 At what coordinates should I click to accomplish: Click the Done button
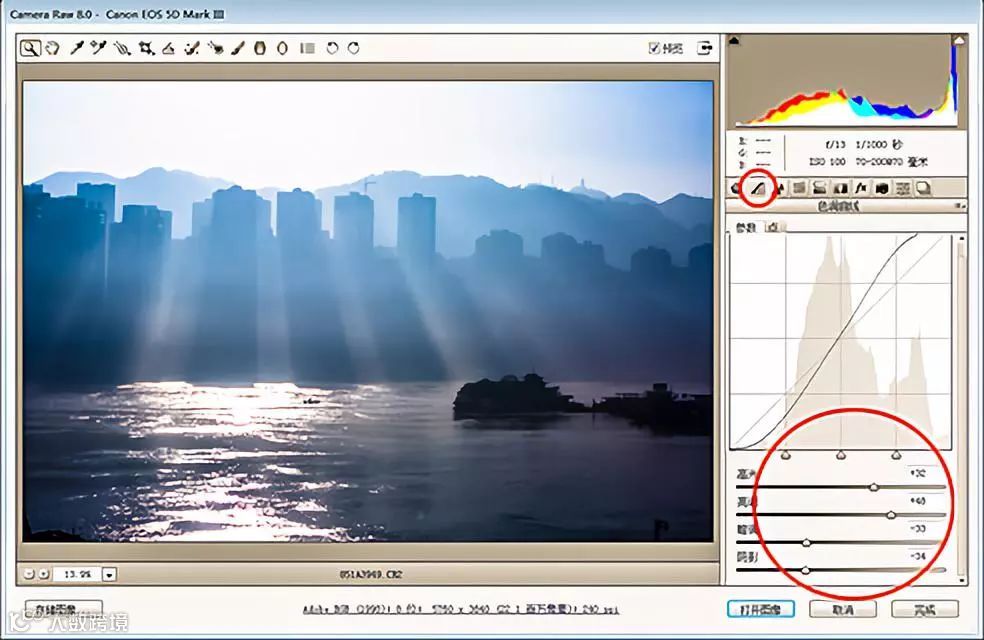pyautogui.click(x=925, y=609)
